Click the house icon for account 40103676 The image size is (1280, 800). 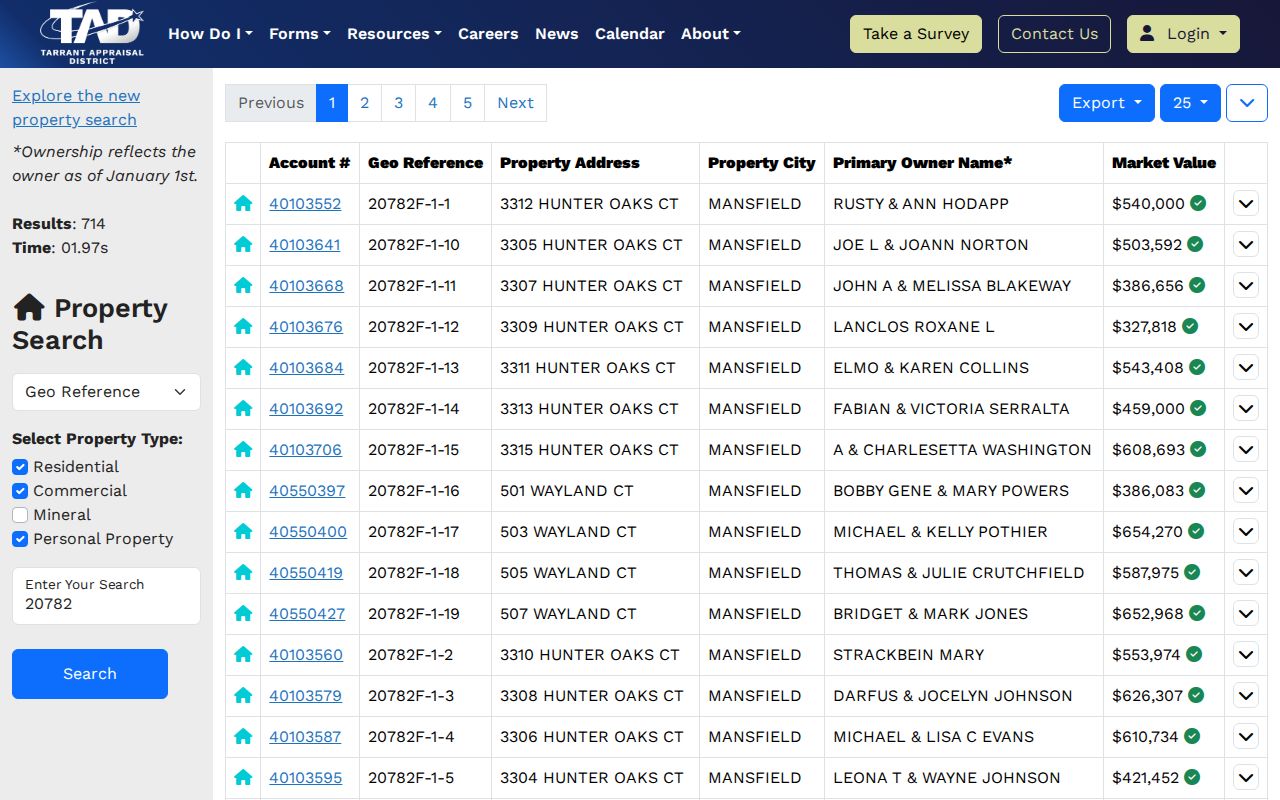pos(243,326)
